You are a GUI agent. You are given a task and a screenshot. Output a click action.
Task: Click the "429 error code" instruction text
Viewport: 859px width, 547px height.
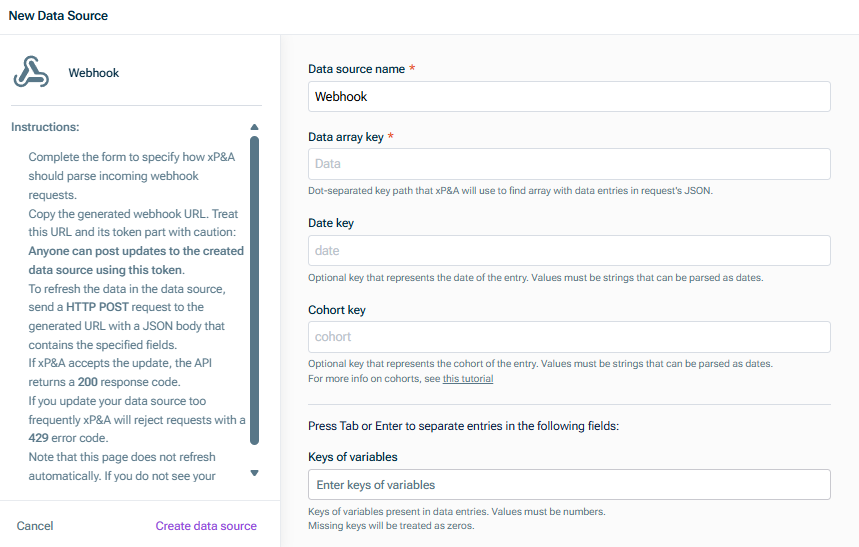pyautogui.click(x=68, y=438)
